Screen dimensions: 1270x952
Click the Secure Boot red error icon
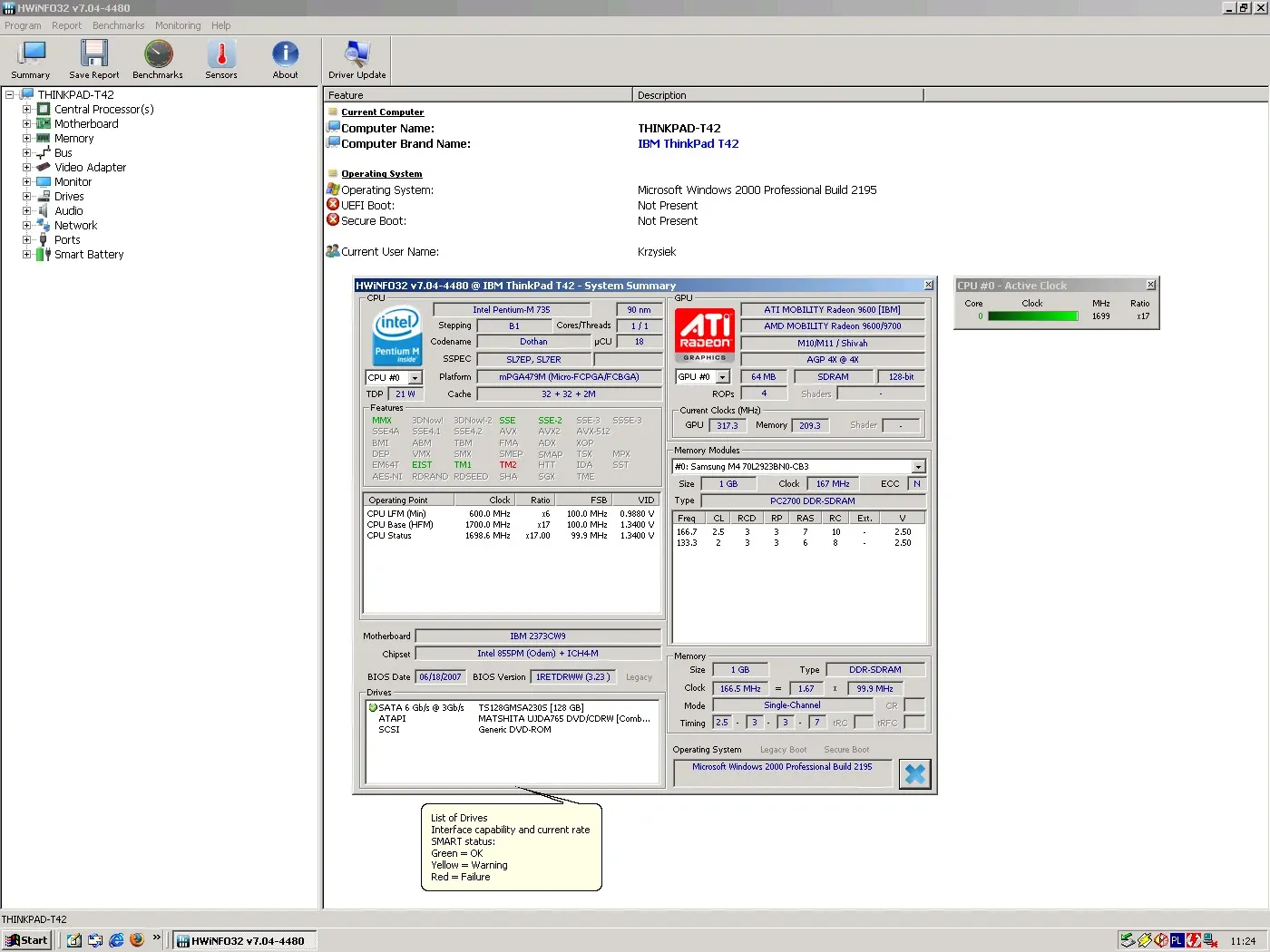(333, 220)
